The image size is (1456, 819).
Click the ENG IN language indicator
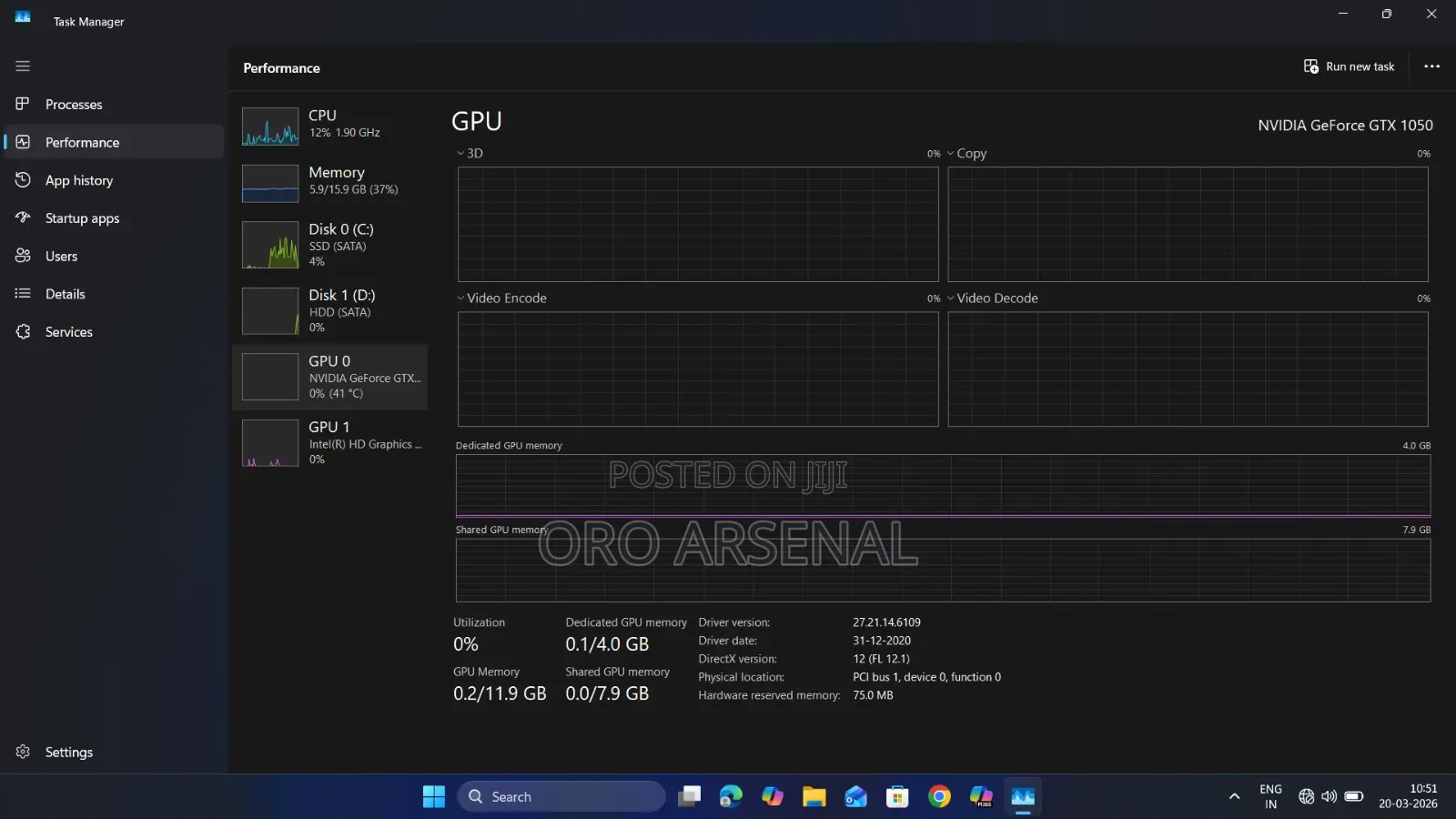[x=1270, y=797]
